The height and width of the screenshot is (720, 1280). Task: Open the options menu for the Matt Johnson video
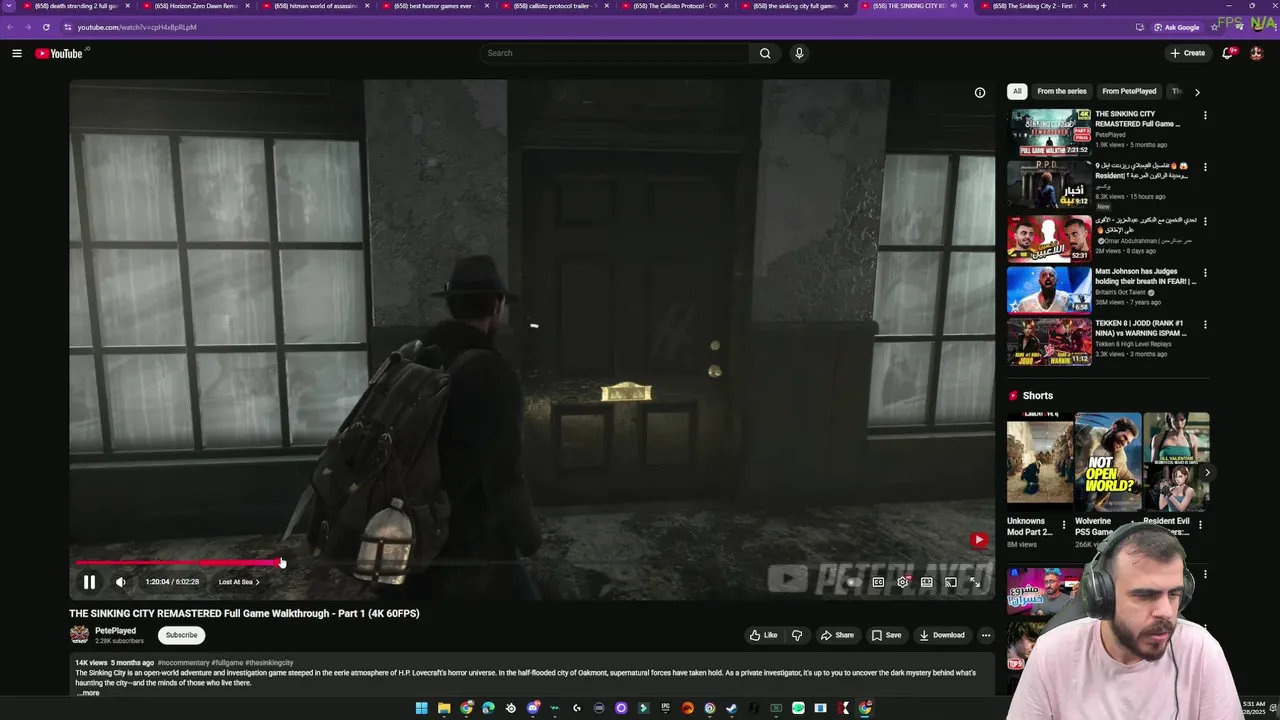coord(1205,273)
